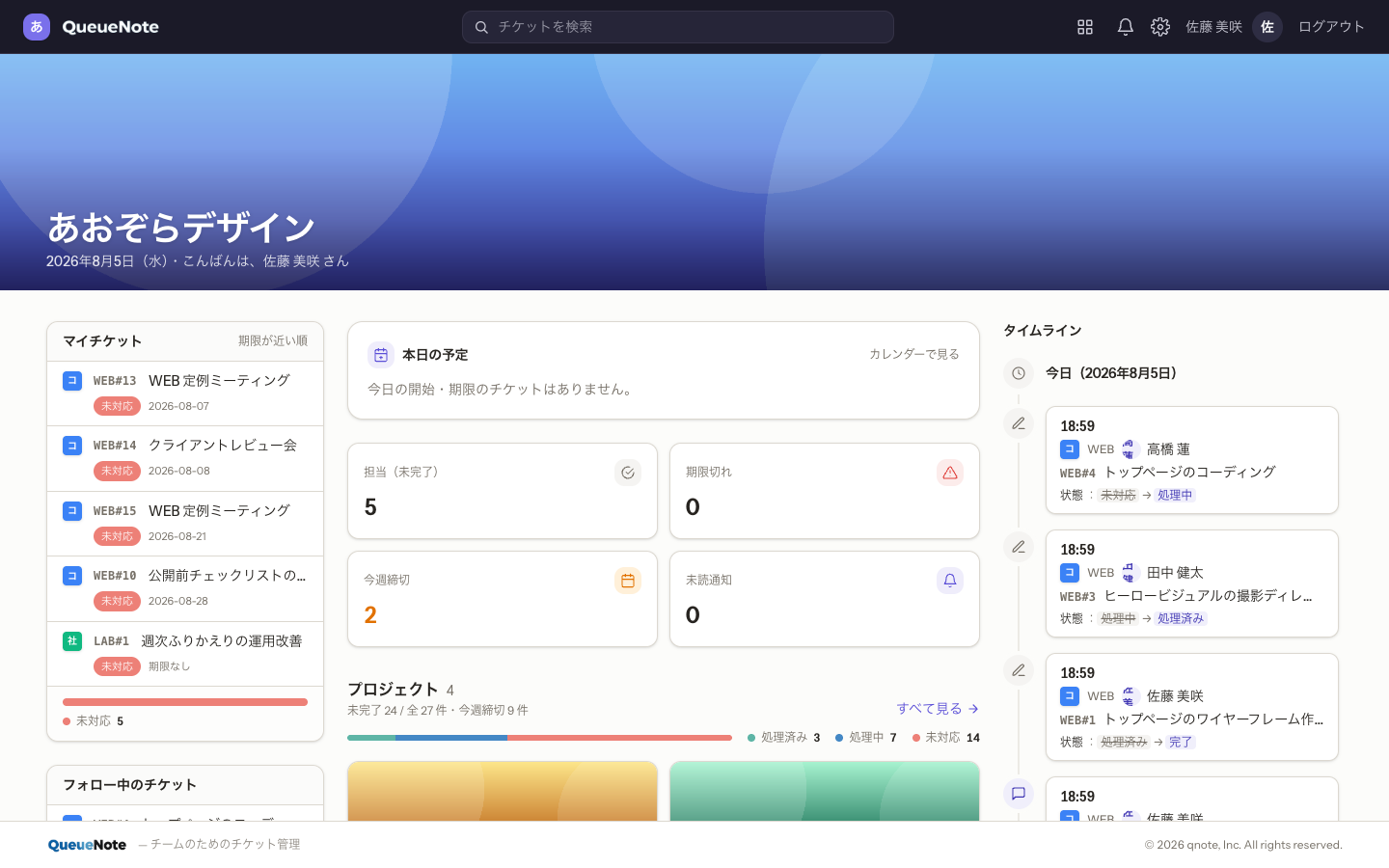This screenshot has width=1389, height=868.
Task: Open notifications bell in header
Action: tap(1125, 27)
